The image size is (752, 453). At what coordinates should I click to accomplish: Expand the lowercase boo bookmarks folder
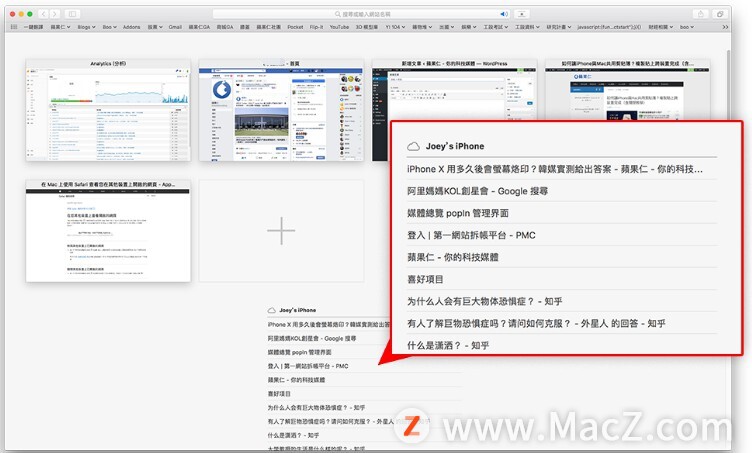pyautogui.click(x=687, y=27)
